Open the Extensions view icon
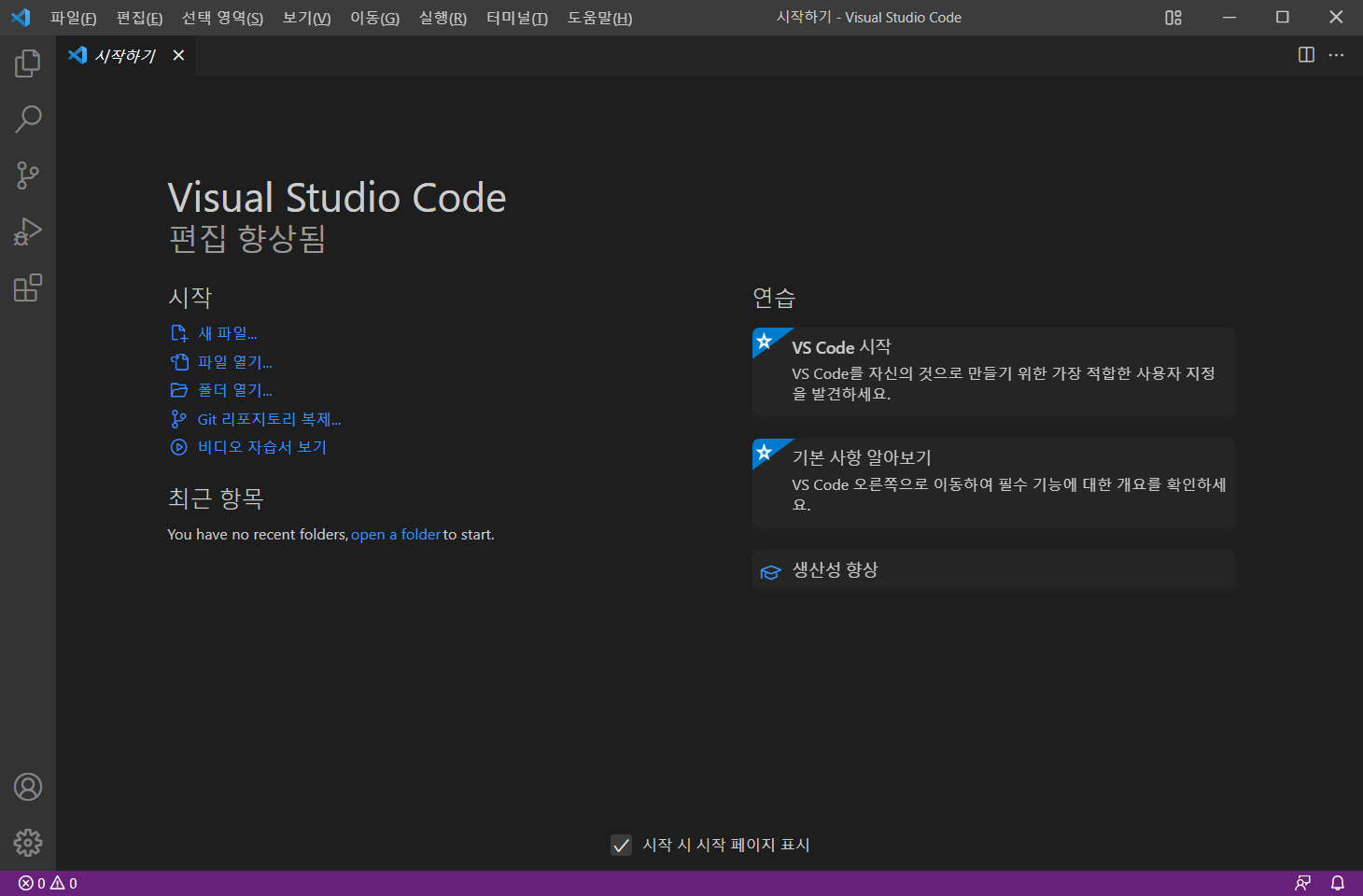 28,287
